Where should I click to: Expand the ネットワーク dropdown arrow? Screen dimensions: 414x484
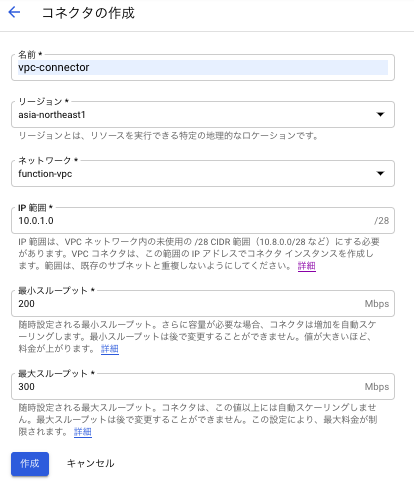[x=380, y=173]
